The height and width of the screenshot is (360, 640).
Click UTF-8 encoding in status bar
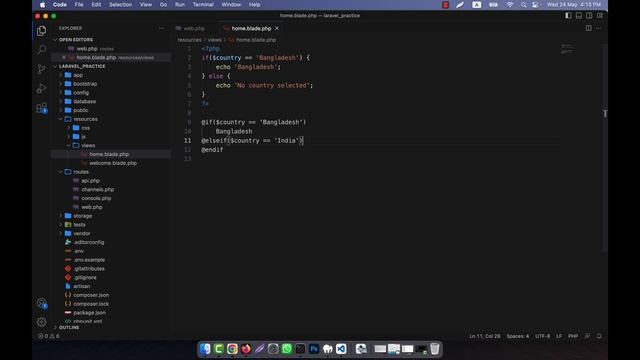point(542,336)
